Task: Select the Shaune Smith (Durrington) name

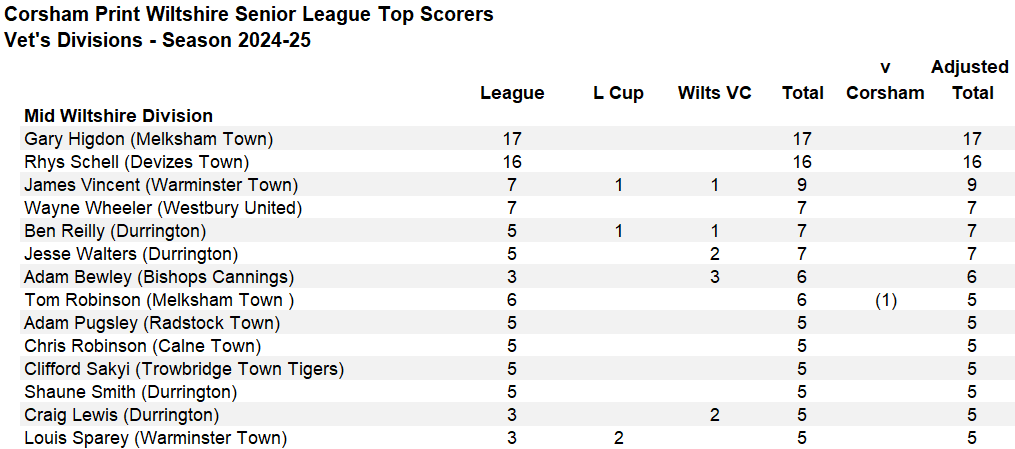Action: [x=130, y=393]
